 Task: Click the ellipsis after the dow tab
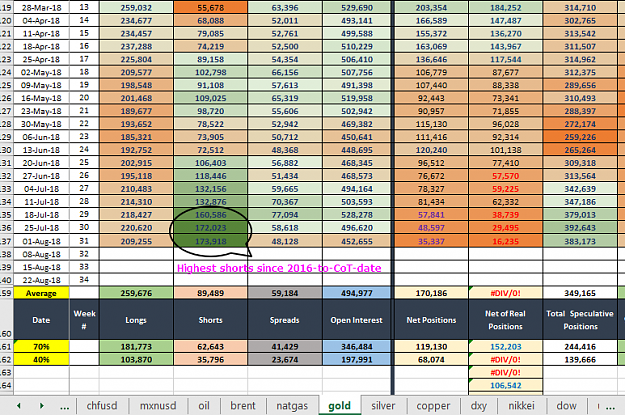610,407
